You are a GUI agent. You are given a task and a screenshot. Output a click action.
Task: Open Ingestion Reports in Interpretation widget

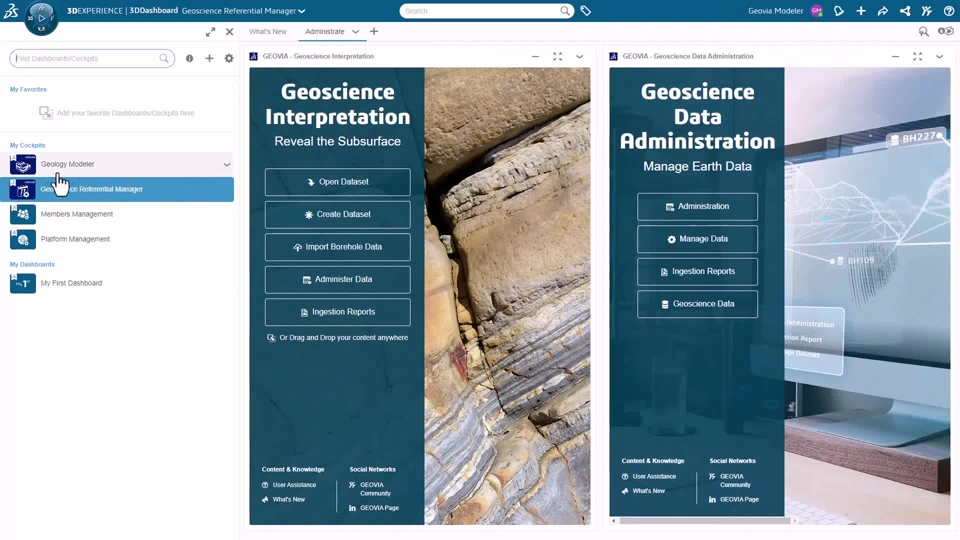(337, 312)
